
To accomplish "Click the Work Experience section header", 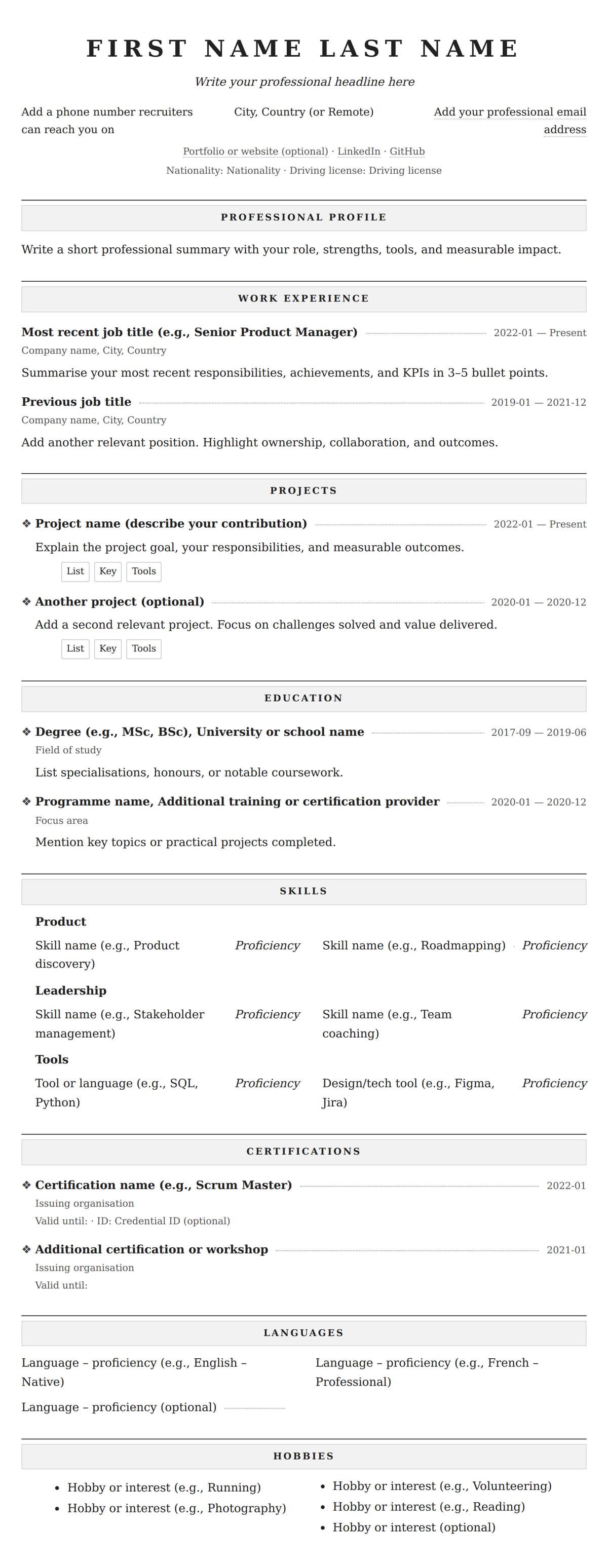I will (x=303, y=298).
